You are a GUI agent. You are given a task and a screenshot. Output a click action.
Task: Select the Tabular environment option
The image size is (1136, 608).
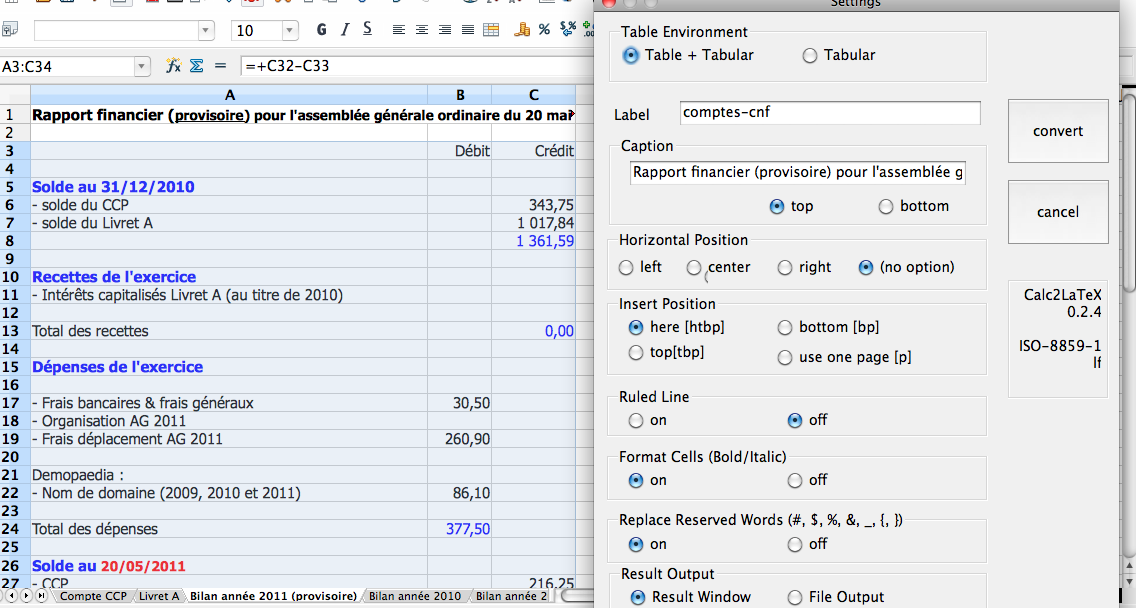(810, 56)
